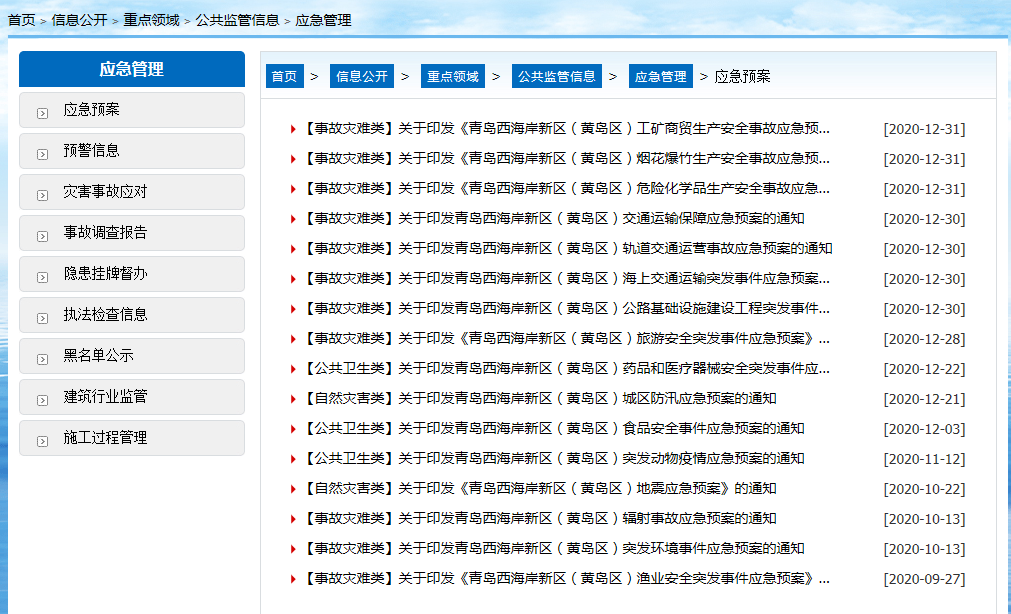Open the blue 重点领域 breadcrumb button
The height and width of the screenshot is (614, 1011).
(452, 77)
